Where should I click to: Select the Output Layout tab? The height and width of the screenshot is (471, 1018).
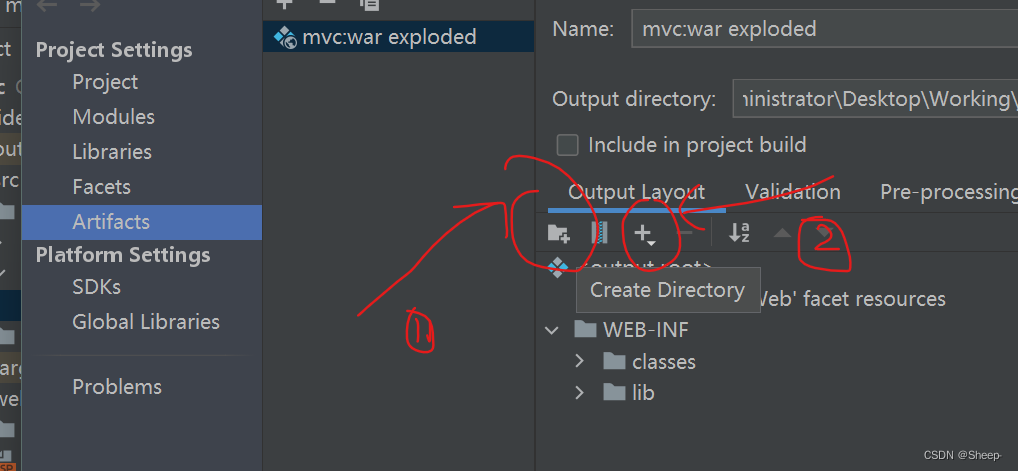coord(636,192)
